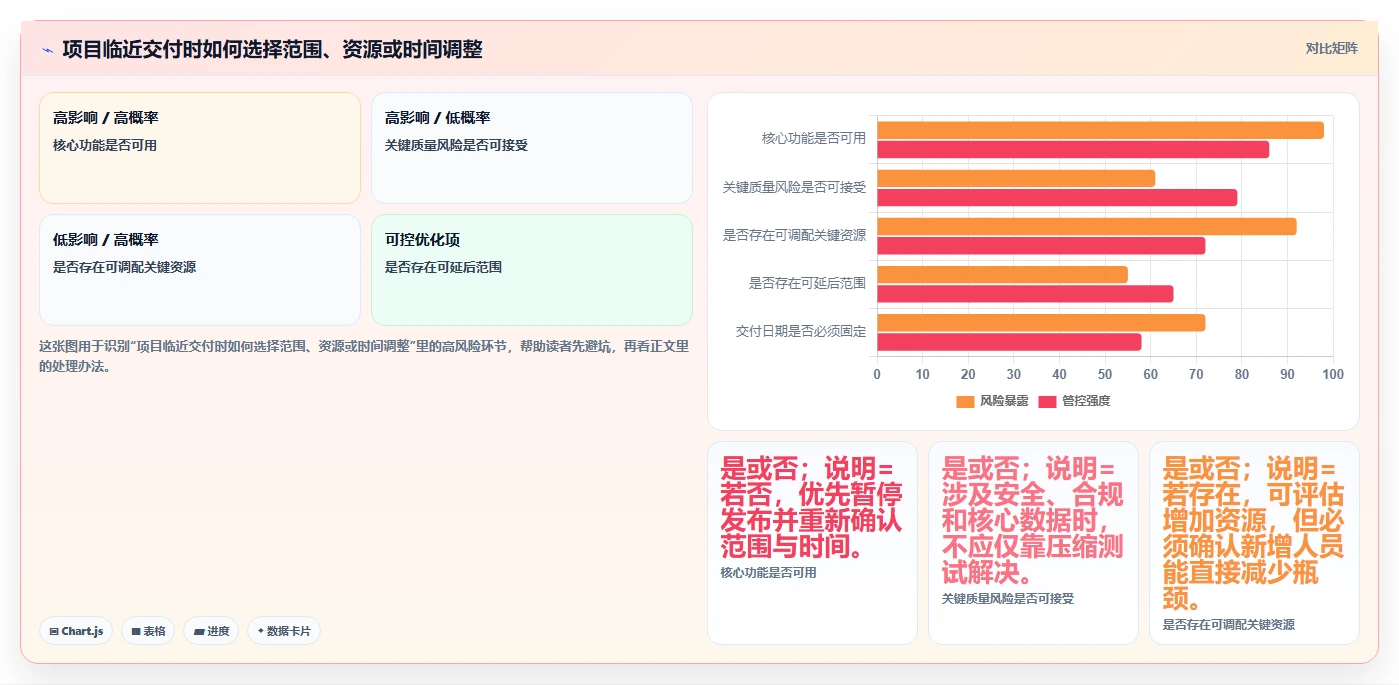The height and width of the screenshot is (685, 1399).
Task: Toggle the 管控强度 legend swatch
Action: [x=1047, y=401]
